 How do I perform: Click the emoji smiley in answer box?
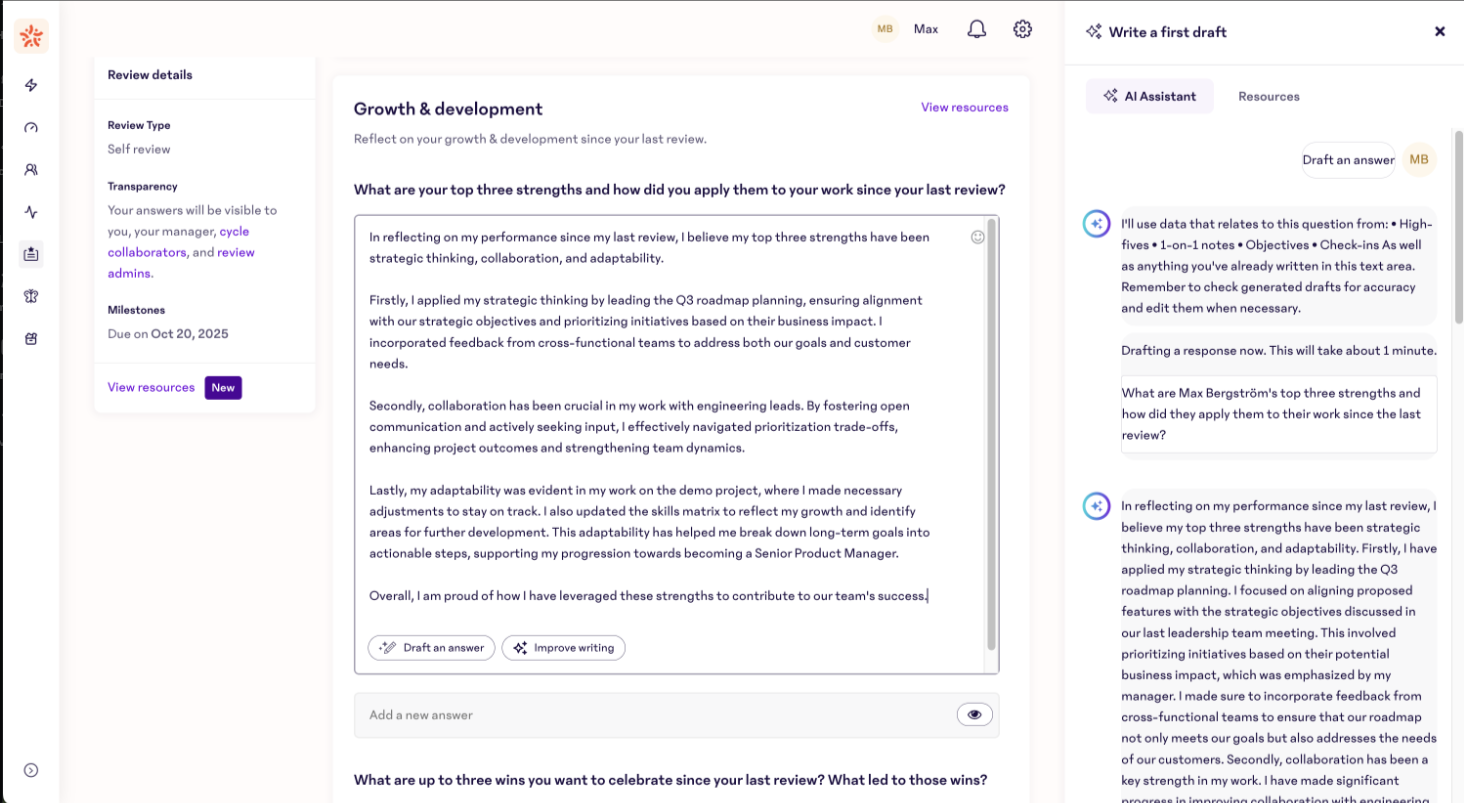(977, 237)
